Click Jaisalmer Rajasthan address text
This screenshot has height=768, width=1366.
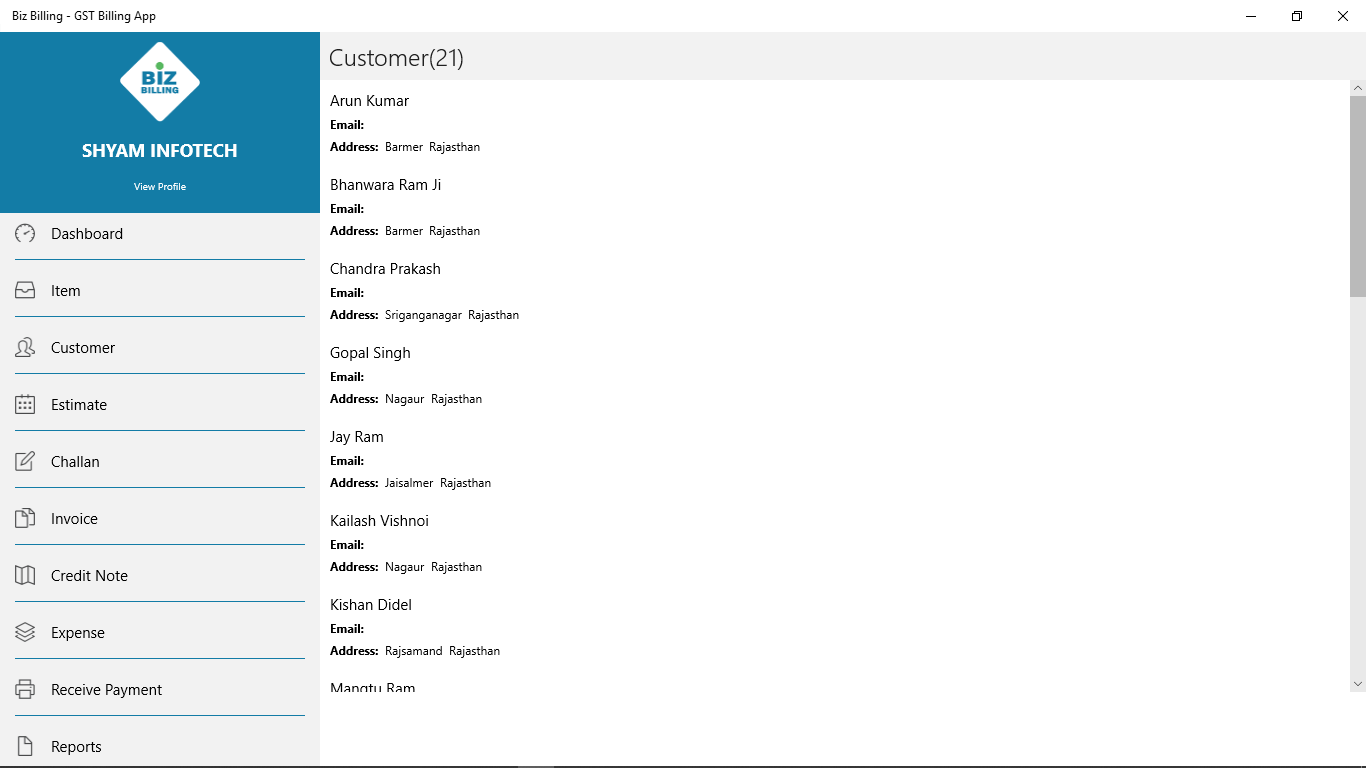(438, 483)
